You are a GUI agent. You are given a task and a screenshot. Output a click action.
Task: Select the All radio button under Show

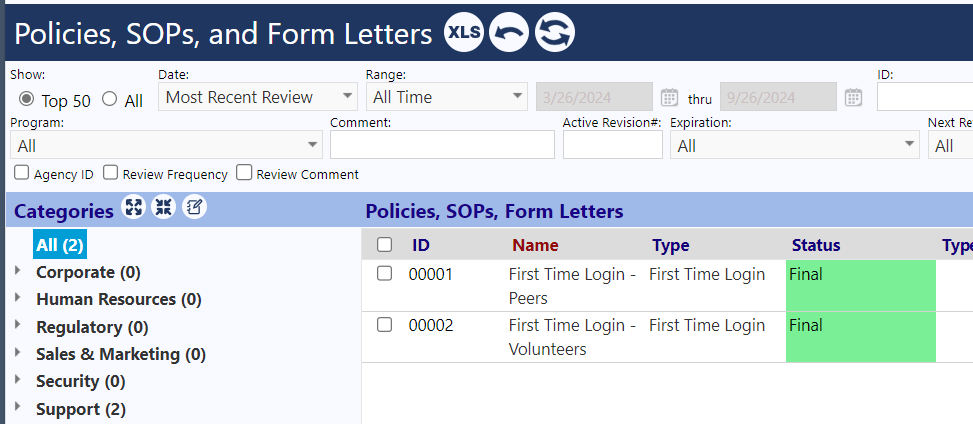tap(110, 99)
